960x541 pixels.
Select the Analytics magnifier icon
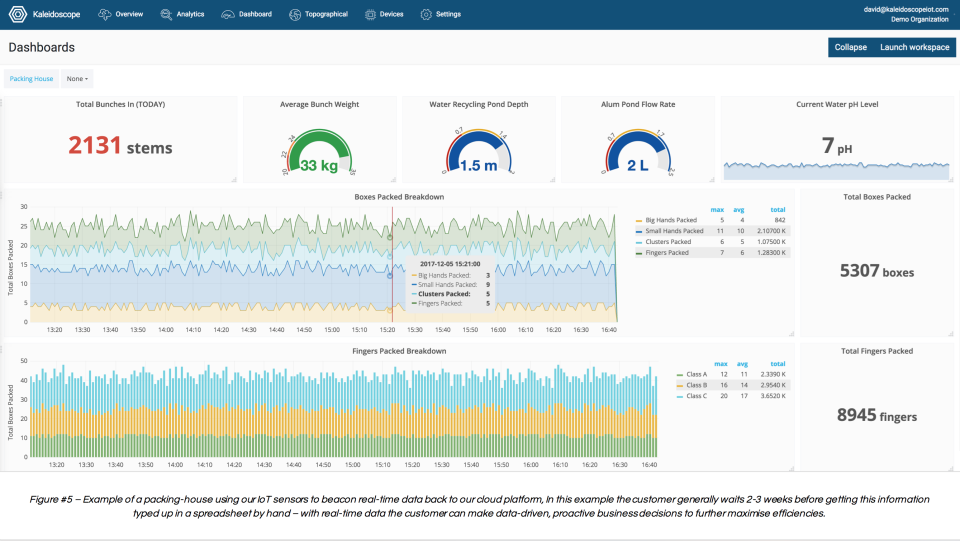point(166,14)
